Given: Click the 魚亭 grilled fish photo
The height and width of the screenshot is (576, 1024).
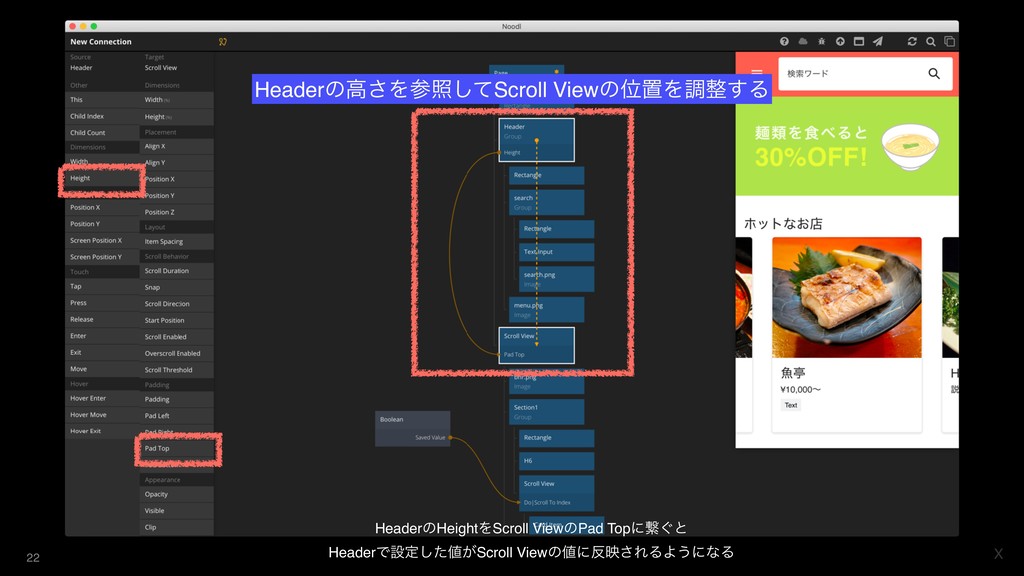Looking at the screenshot, I should click(x=846, y=297).
